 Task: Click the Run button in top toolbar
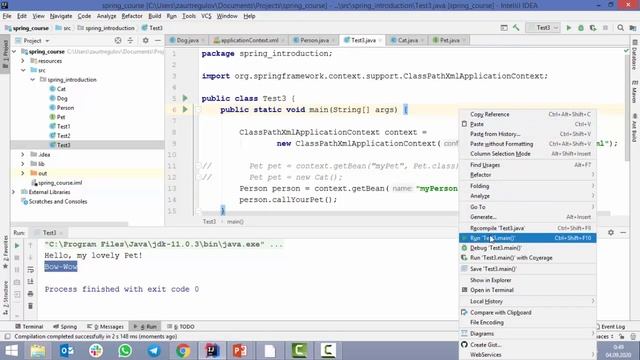[569, 28]
